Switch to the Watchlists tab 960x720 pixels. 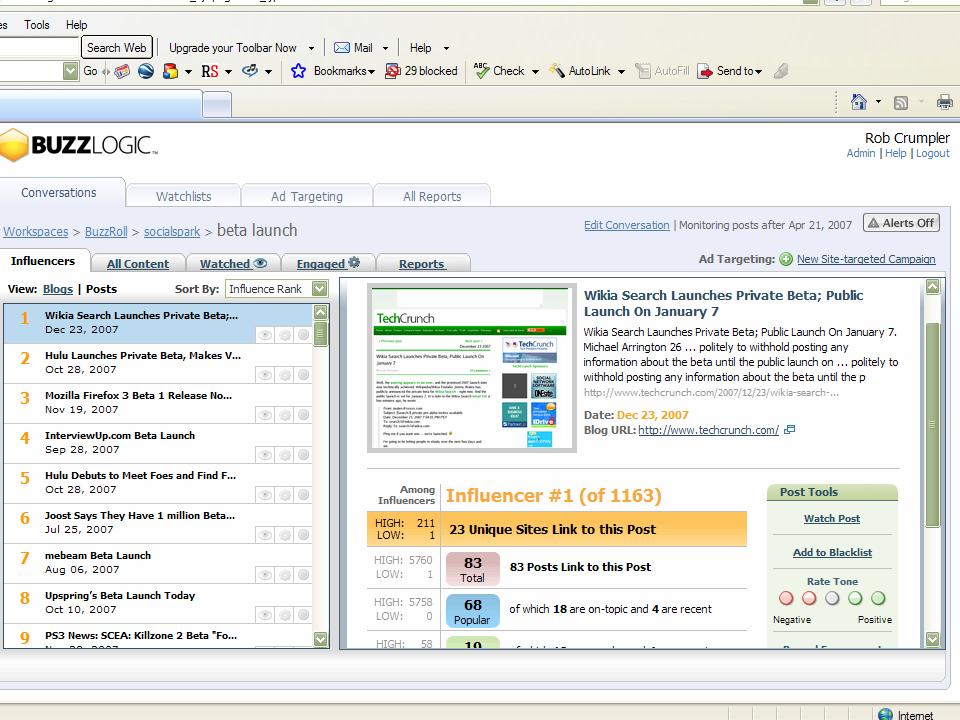pyautogui.click(x=183, y=196)
